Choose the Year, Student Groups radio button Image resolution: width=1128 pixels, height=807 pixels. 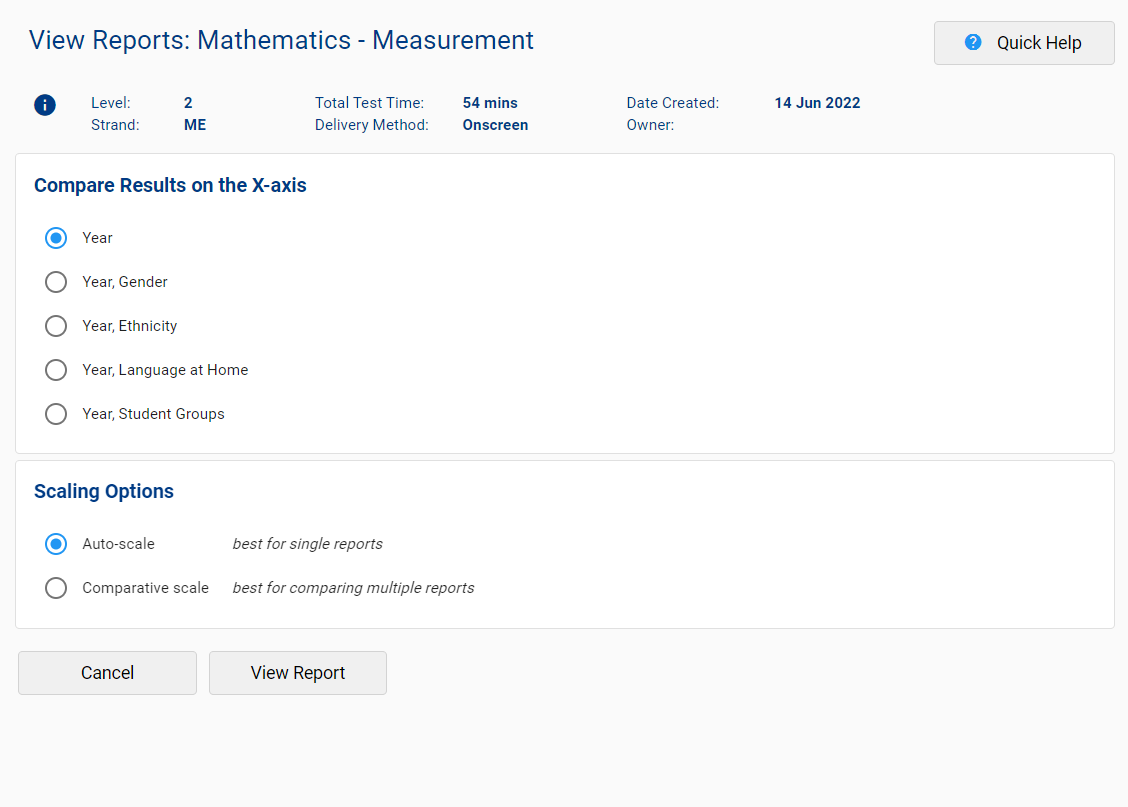click(56, 414)
